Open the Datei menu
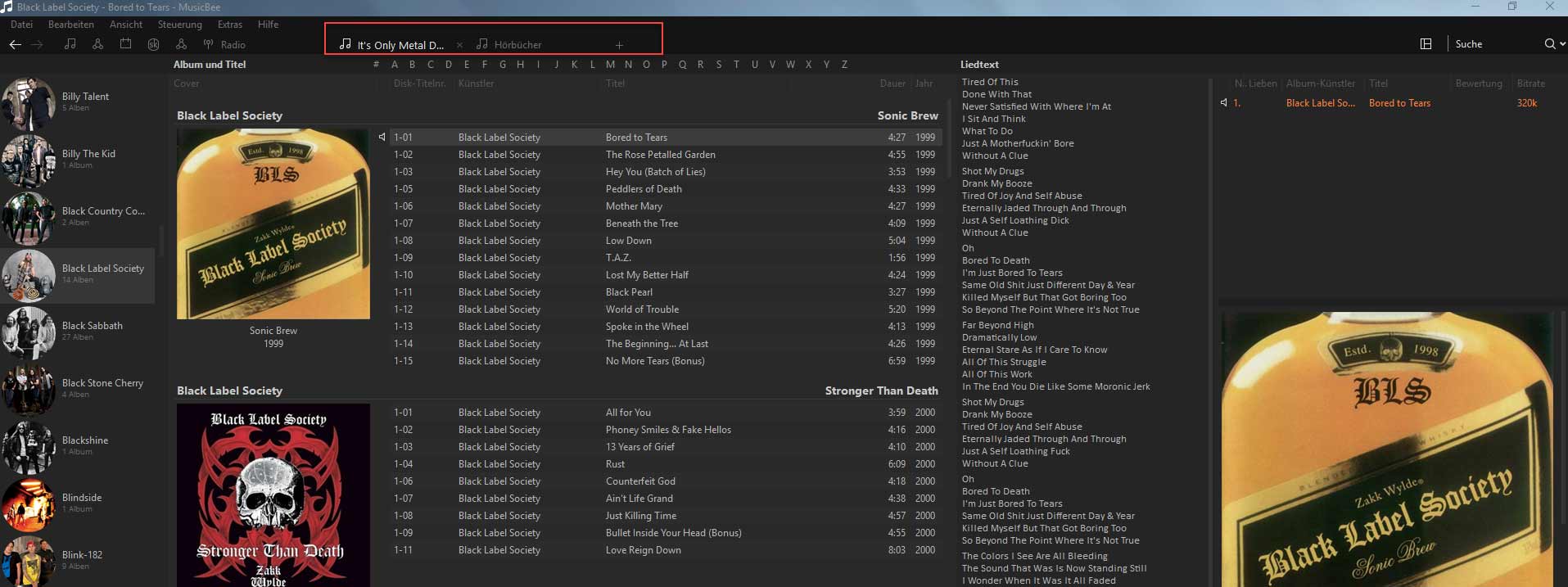Viewport: 1568px width, 587px height. click(21, 25)
